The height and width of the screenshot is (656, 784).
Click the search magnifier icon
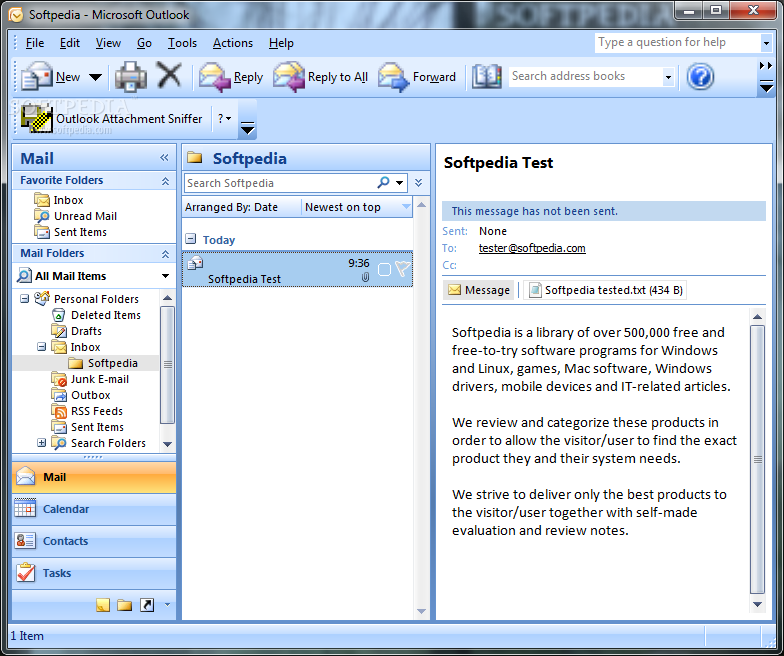point(384,182)
